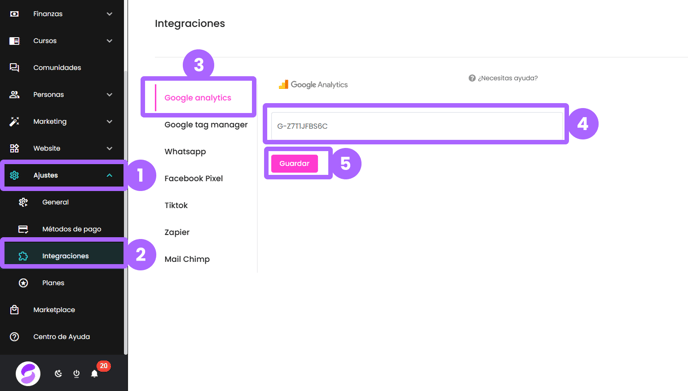
Task: Select the Google tag manager tab
Action: pyautogui.click(x=206, y=125)
